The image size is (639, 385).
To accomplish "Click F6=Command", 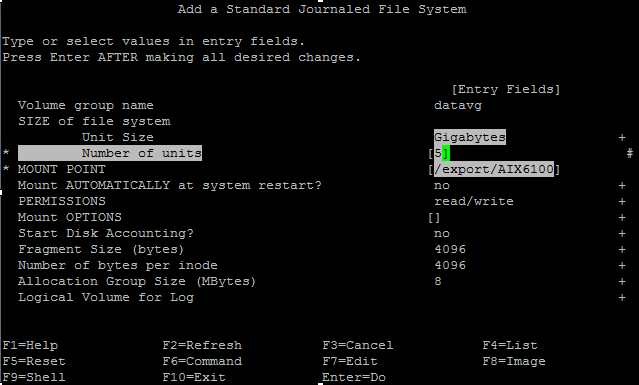I will [x=202, y=361].
